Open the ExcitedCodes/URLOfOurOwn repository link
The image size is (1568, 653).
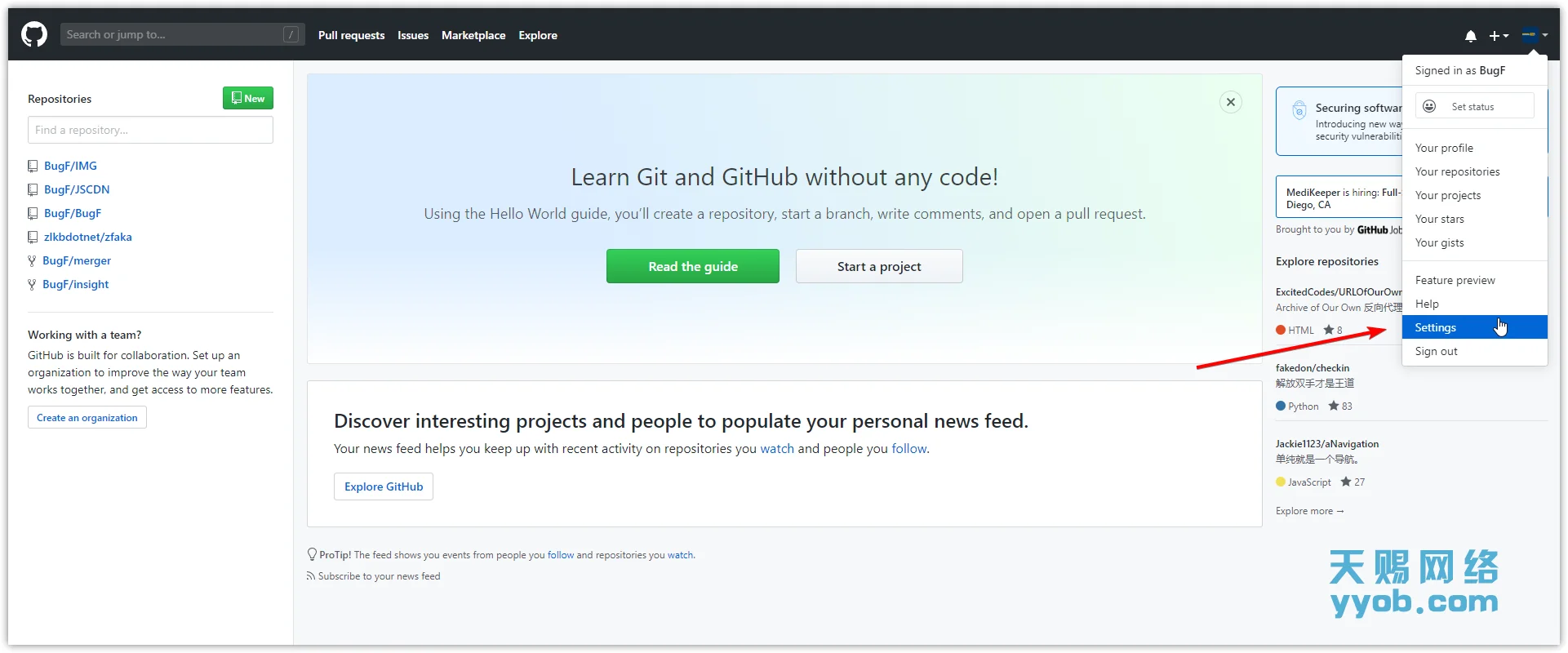[1339, 292]
